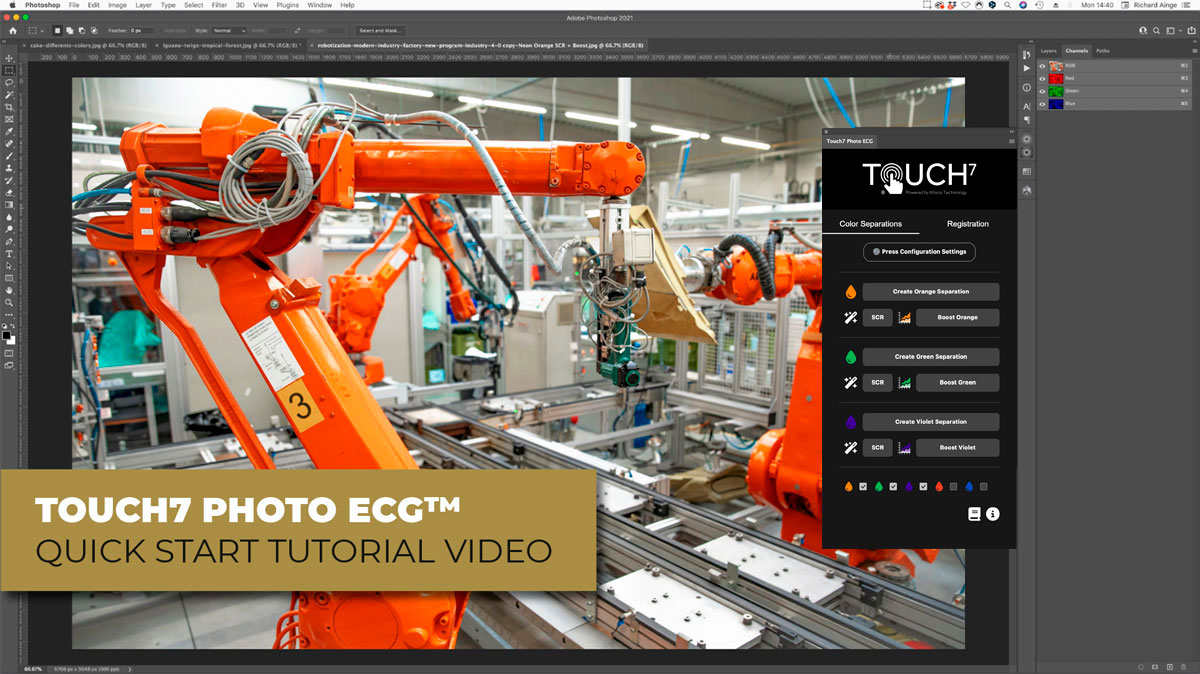This screenshot has height=674, width=1200.
Task: Open the Actions play icon in collapsed panel
Action: (x=1027, y=69)
